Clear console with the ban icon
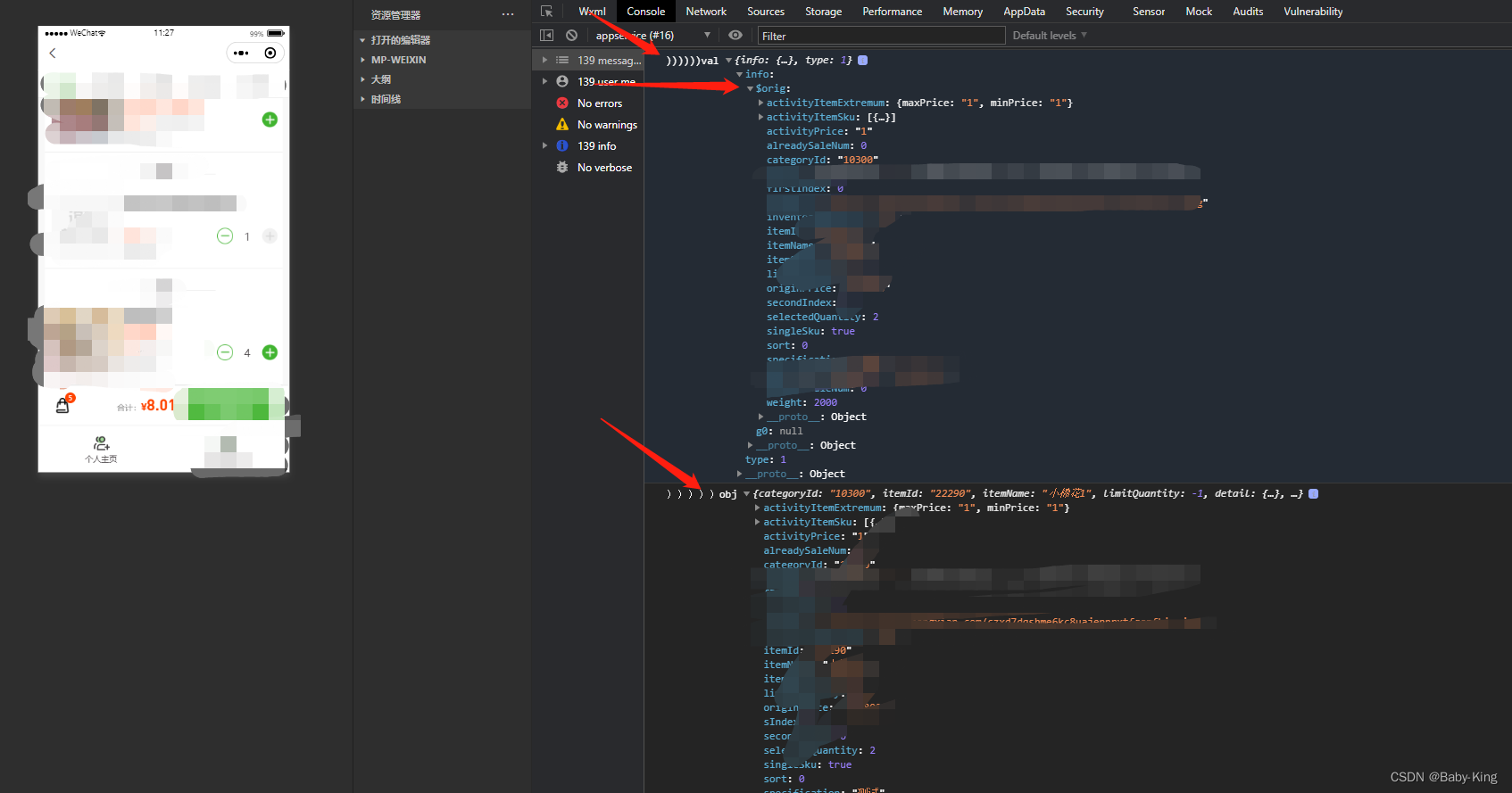The image size is (1512, 793). click(571, 36)
